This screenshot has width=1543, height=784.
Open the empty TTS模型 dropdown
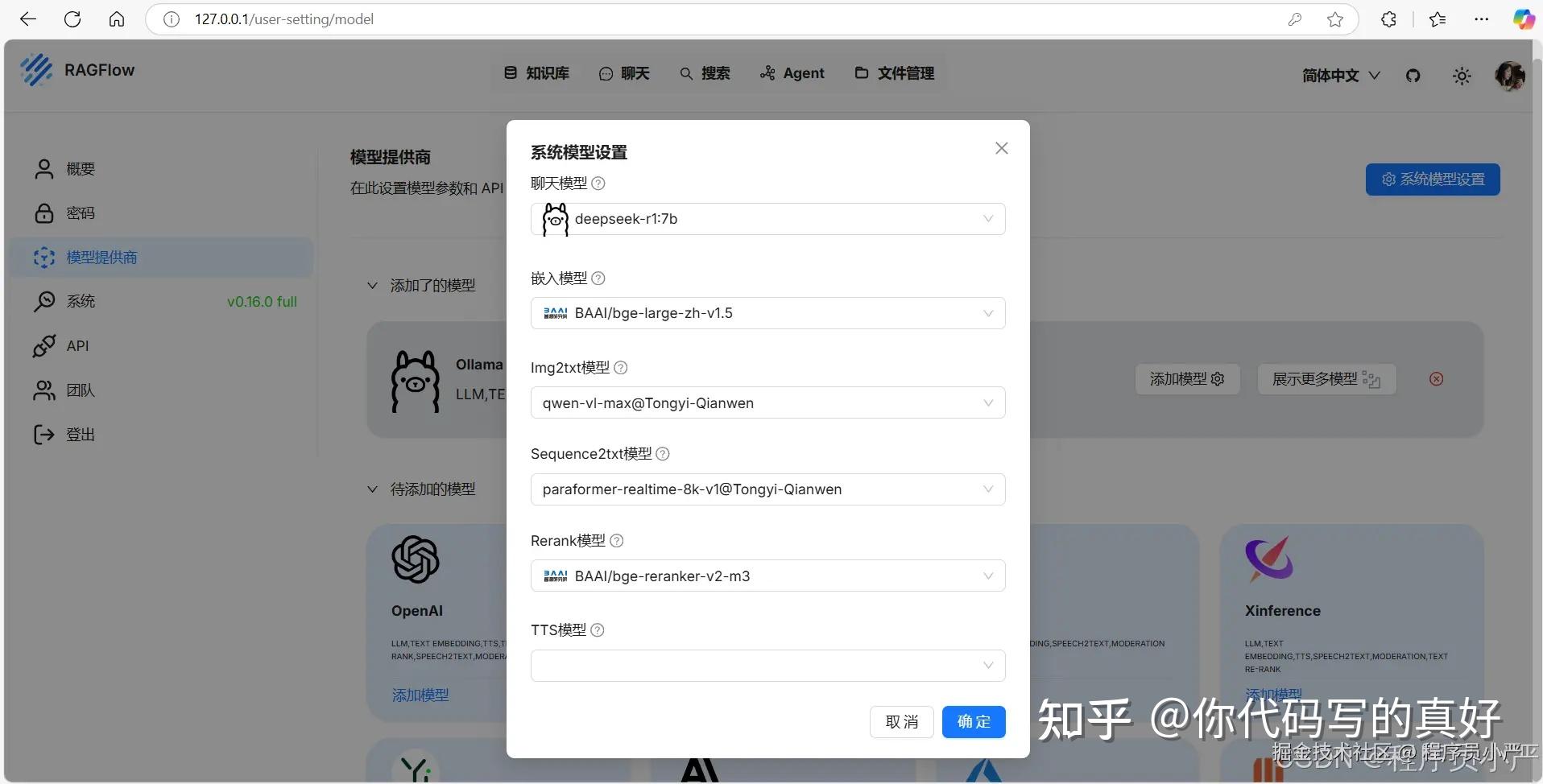(768, 666)
